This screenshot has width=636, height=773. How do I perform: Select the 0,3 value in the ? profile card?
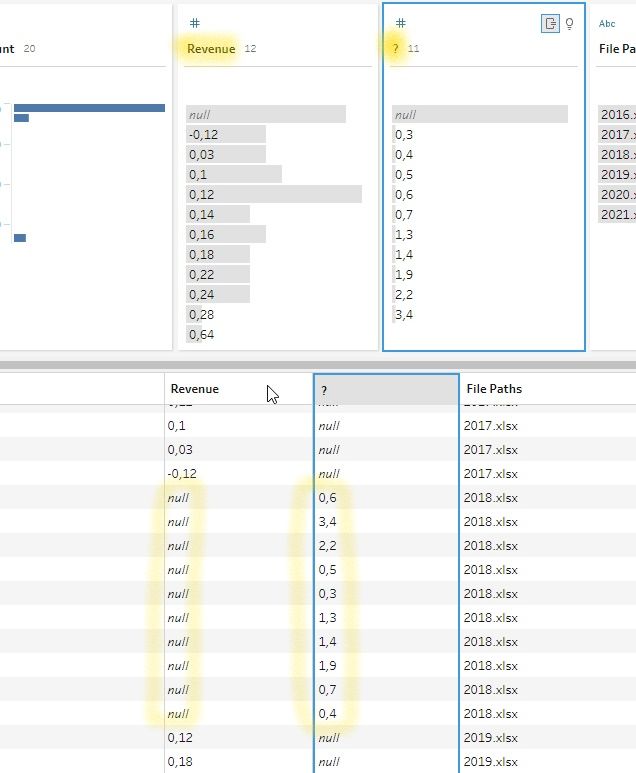tap(404, 135)
